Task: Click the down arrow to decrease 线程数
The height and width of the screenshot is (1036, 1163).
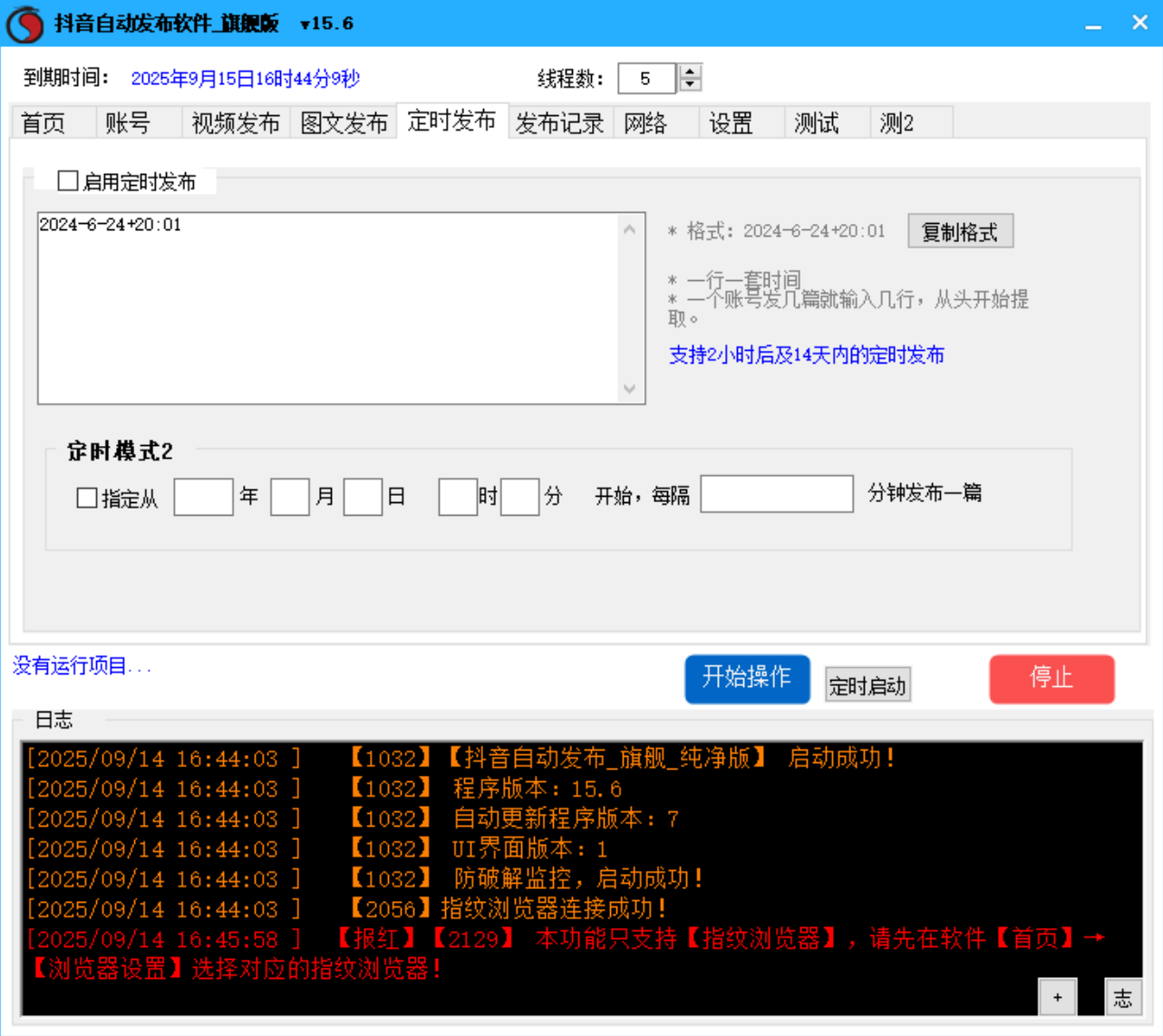Action: (x=688, y=85)
